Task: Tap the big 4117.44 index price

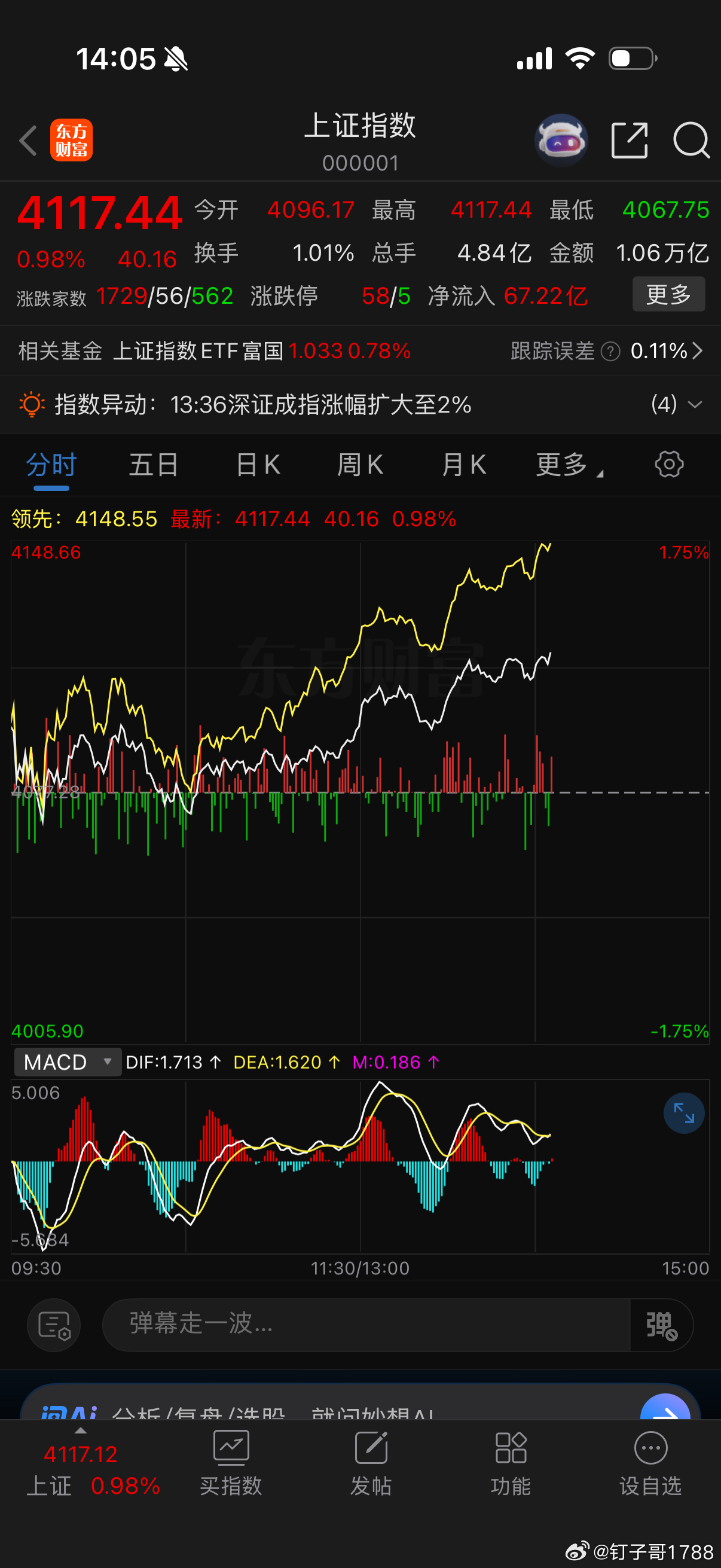Action: pos(100,213)
